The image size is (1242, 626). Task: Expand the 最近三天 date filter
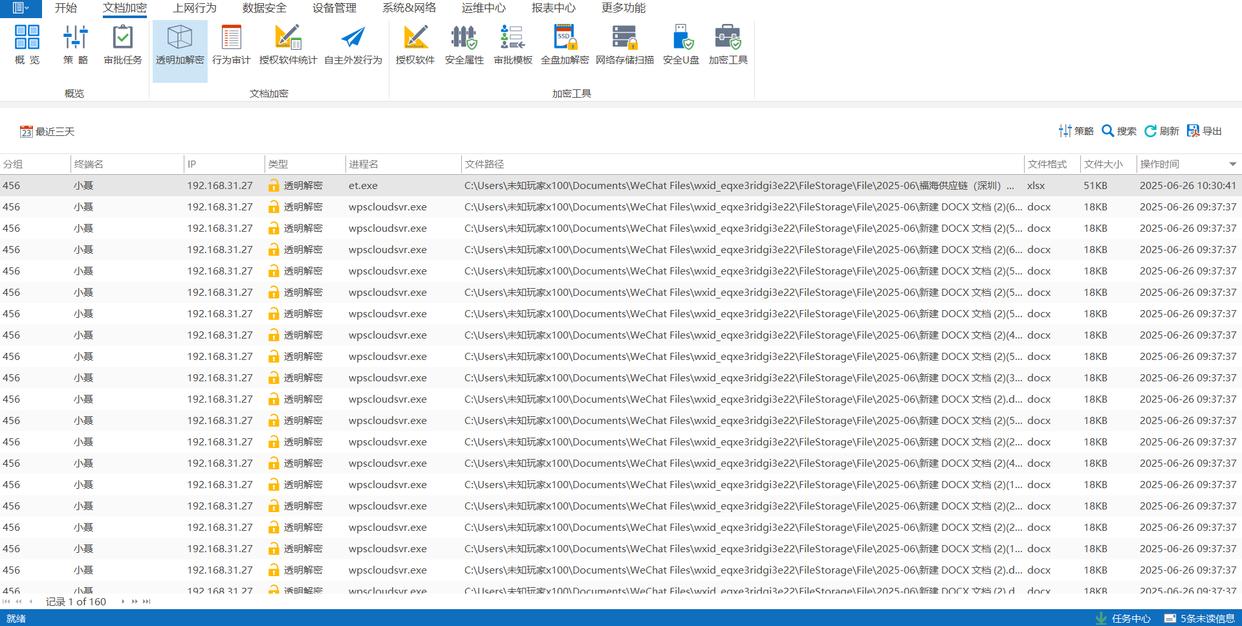pos(47,132)
